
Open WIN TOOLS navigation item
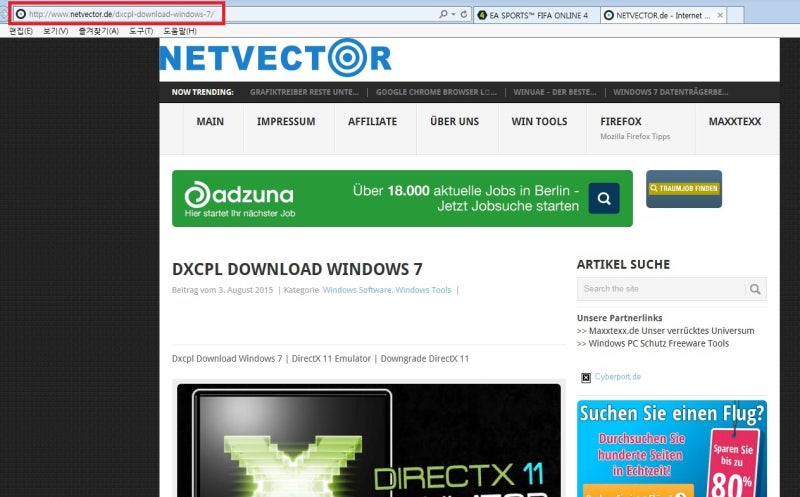coord(539,121)
